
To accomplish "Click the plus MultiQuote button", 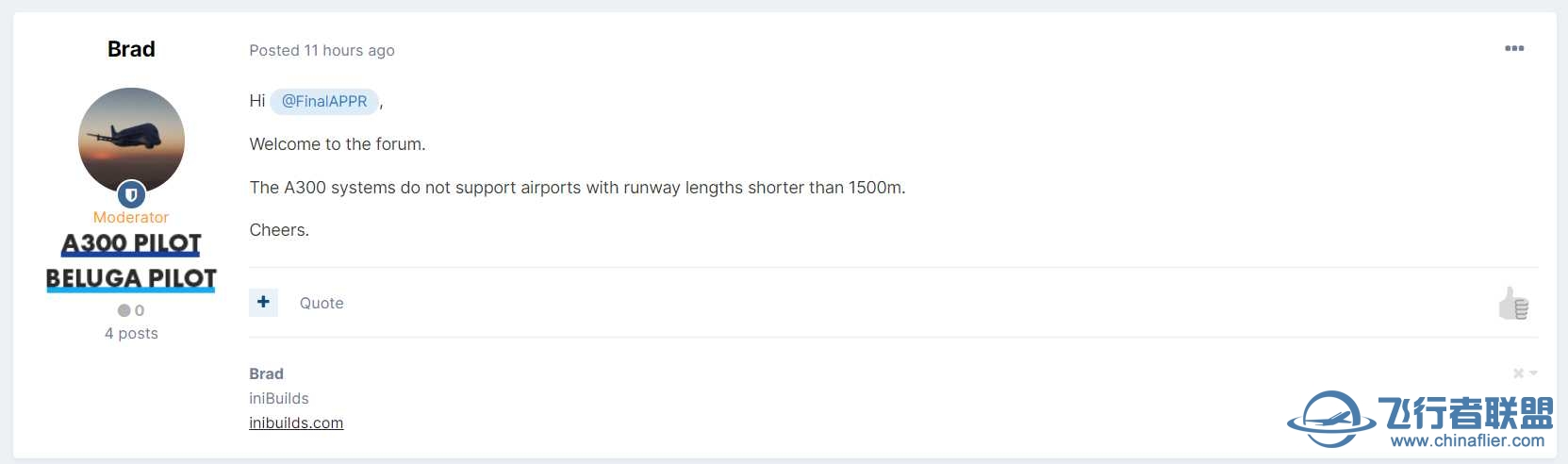I will click(x=263, y=302).
